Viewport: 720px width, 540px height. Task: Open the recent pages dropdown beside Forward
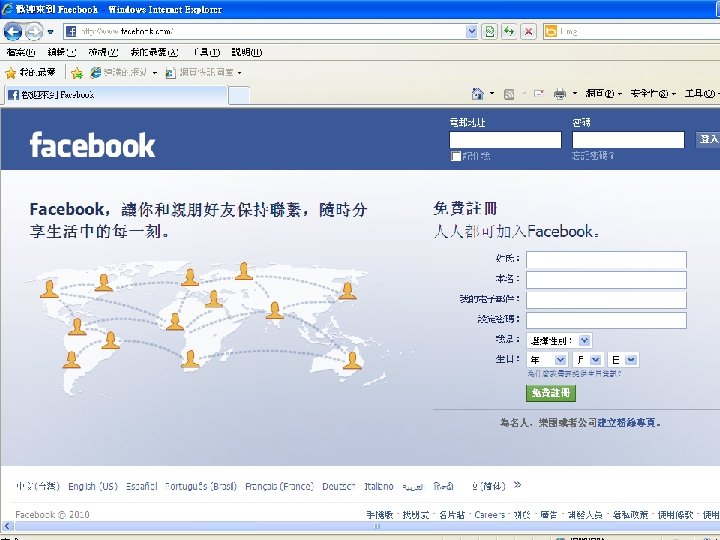pyautogui.click(x=51, y=32)
